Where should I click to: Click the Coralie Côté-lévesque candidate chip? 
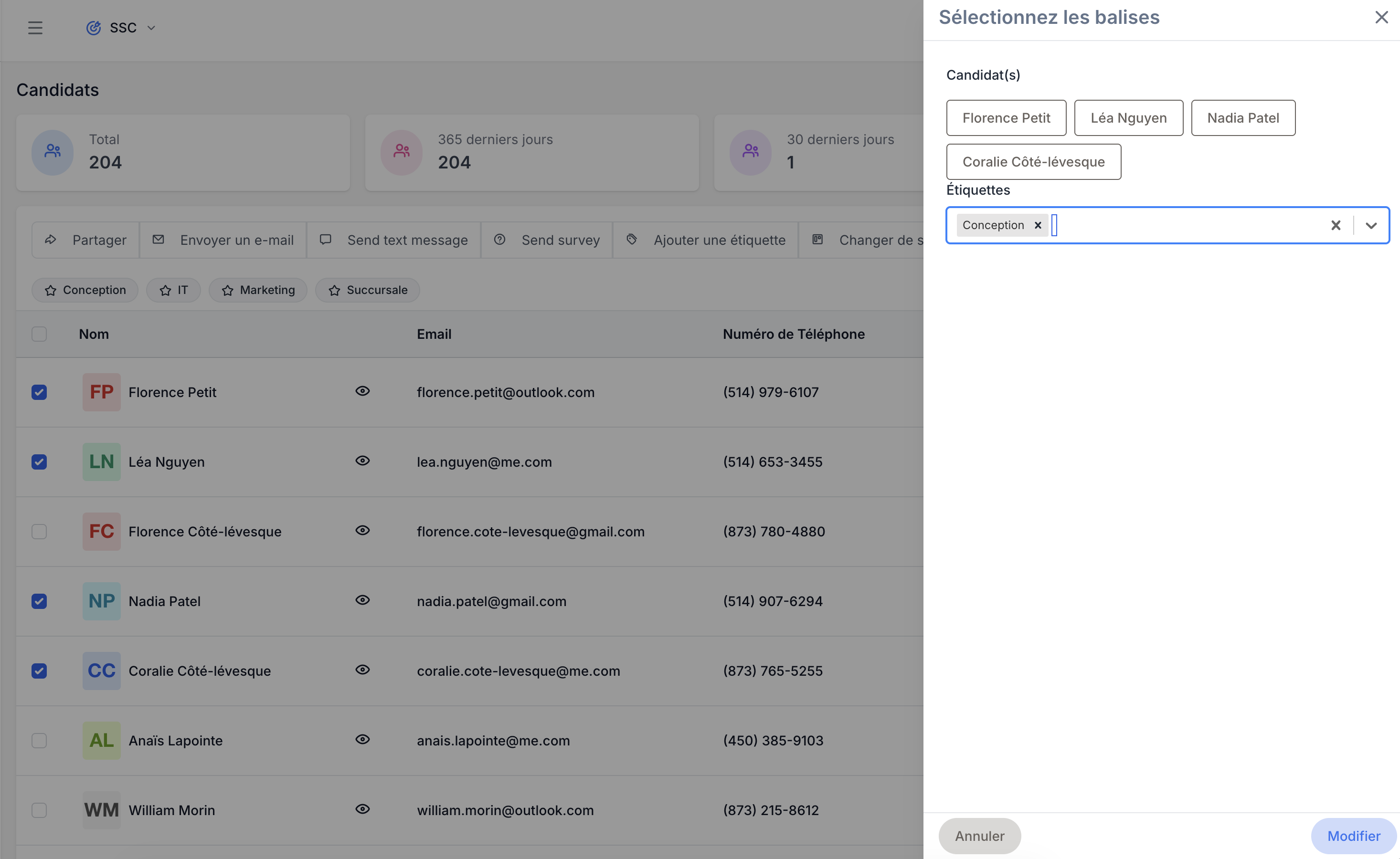click(x=1033, y=161)
